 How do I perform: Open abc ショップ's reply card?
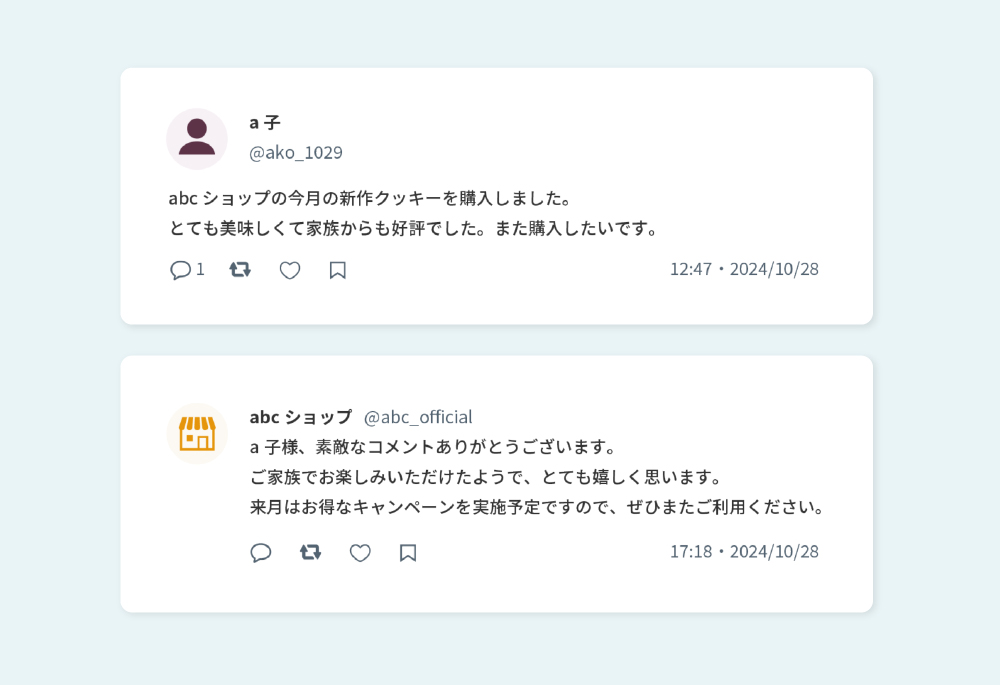click(496, 483)
